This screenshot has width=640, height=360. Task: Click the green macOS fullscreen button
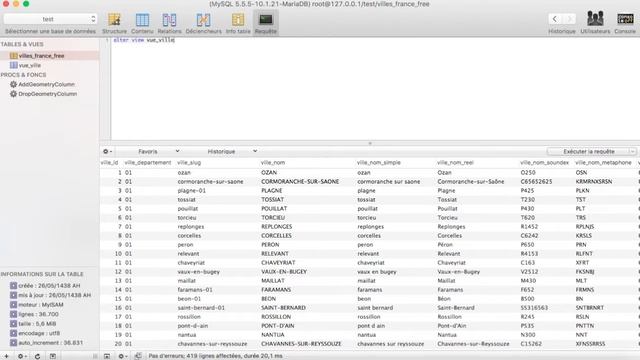(26, 4)
